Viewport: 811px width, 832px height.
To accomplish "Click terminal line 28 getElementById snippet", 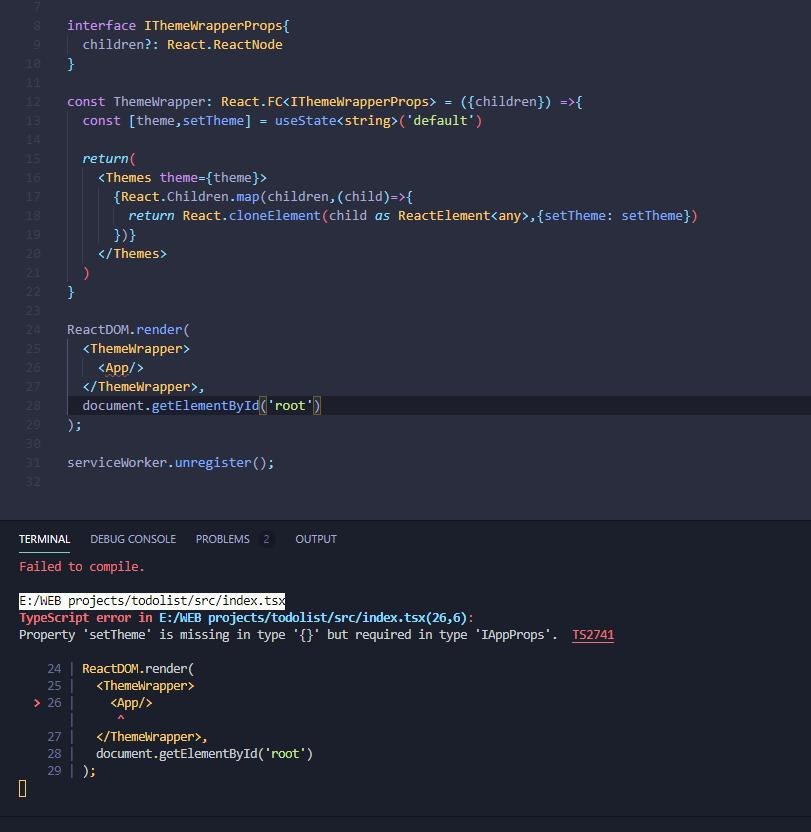I will (204, 753).
